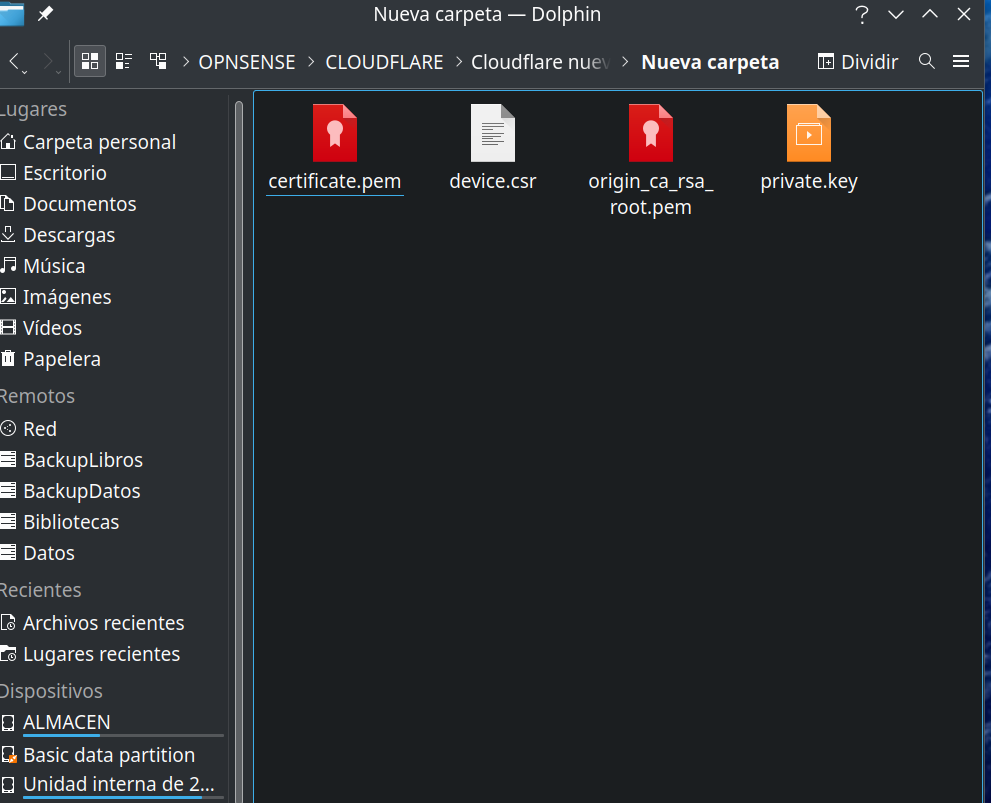Viewport: 991px width, 803px height.
Task: Go back using the back arrow
Action: [16, 61]
